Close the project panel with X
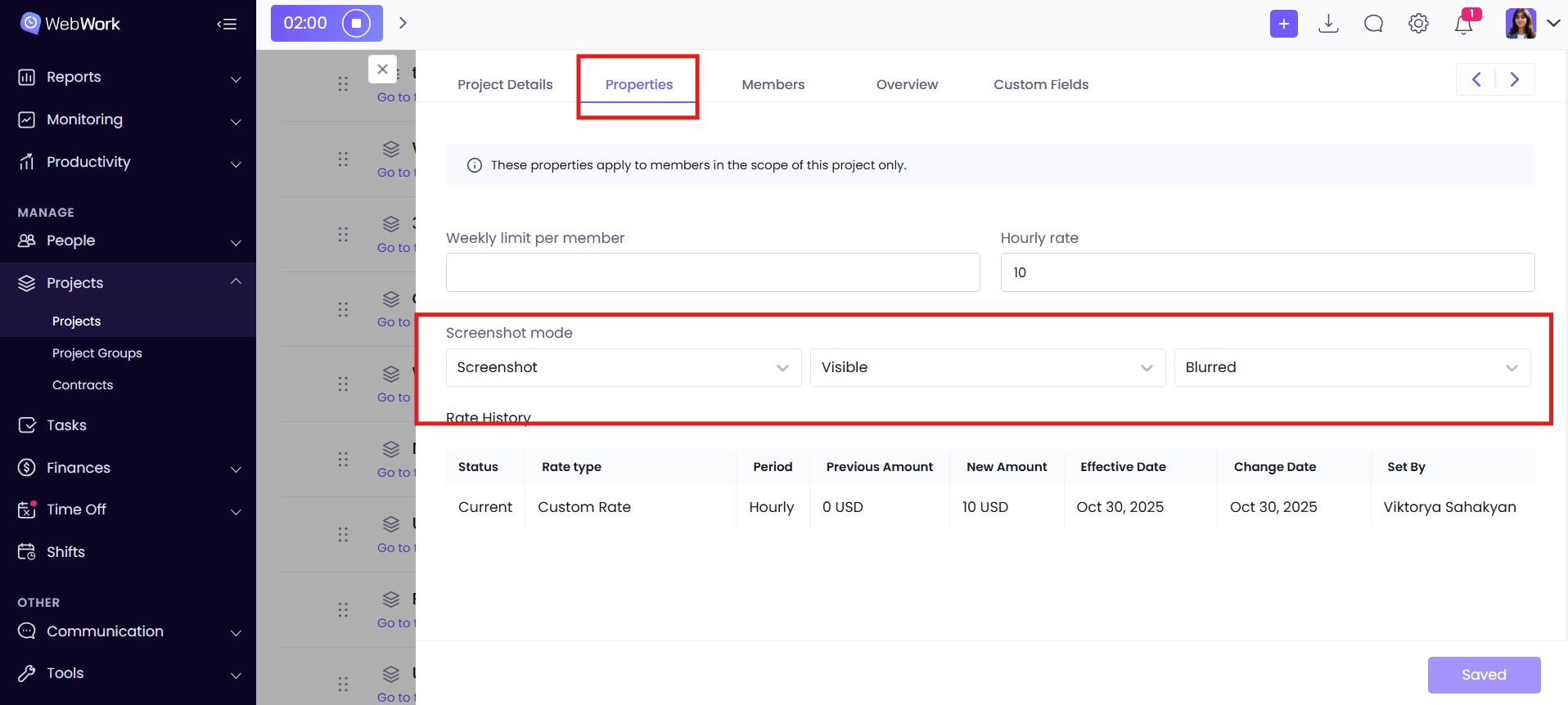 [382, 70]
